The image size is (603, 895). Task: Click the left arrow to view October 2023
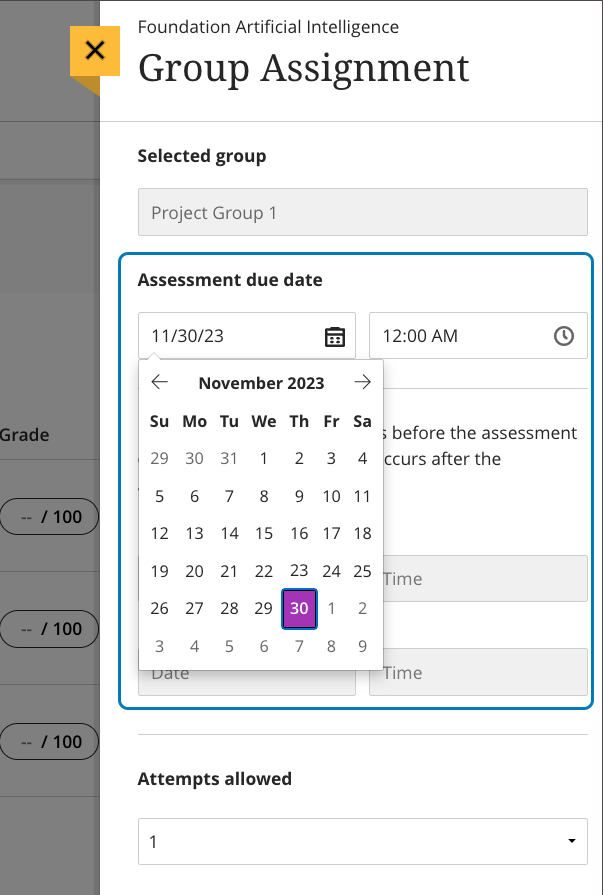tap(159, 382)
